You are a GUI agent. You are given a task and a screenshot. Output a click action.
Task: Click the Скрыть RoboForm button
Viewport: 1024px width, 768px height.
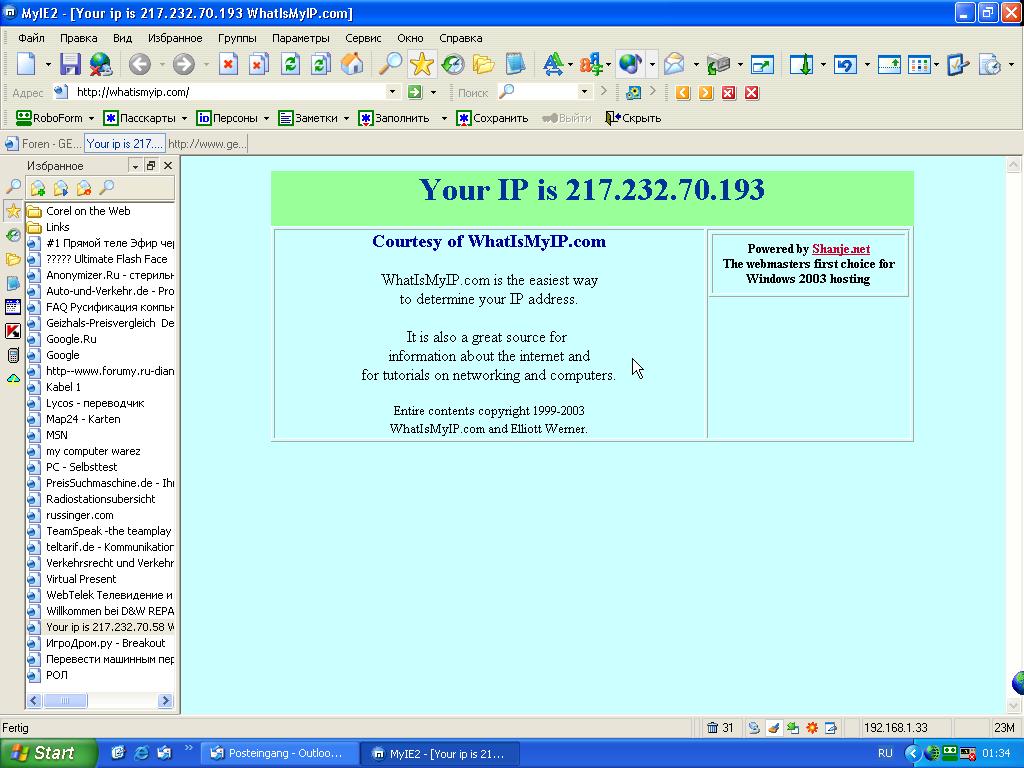click(x=633, y=118)
